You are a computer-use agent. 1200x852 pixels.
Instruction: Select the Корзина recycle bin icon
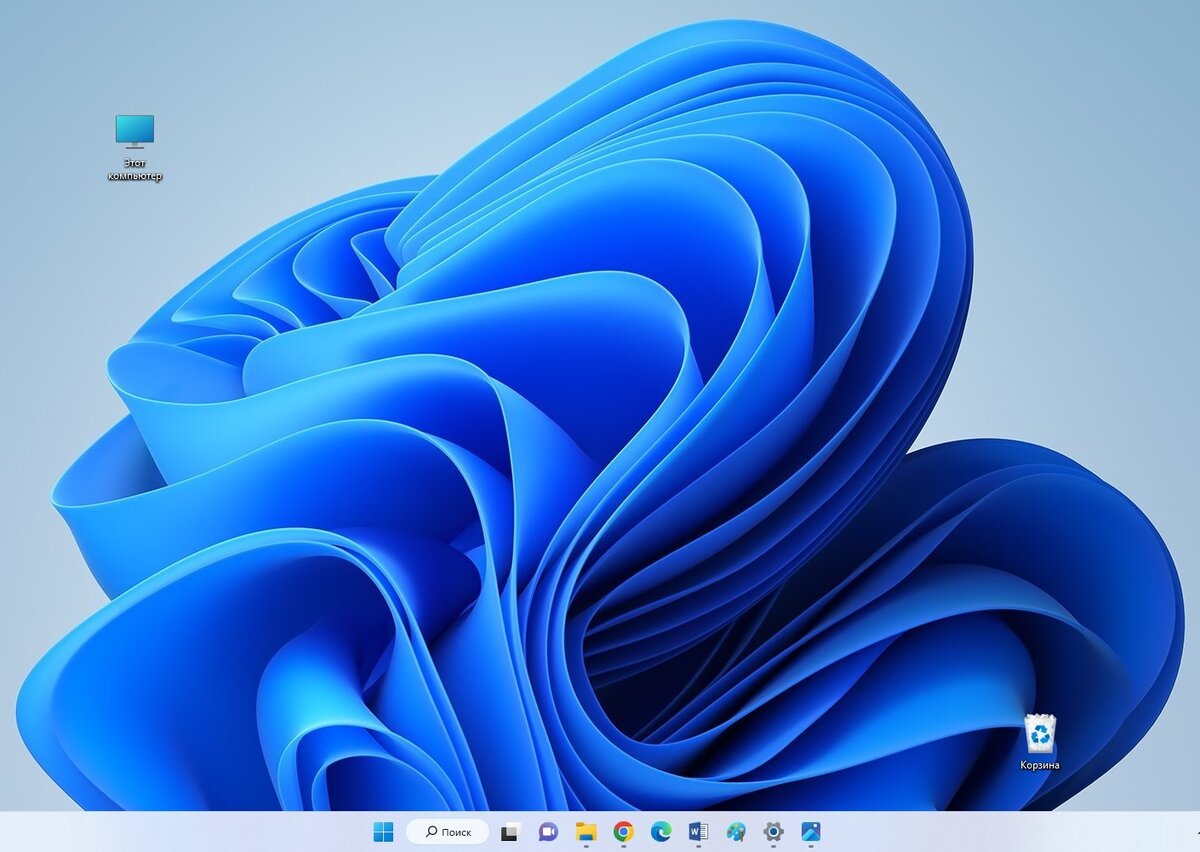click(1040, 742)
